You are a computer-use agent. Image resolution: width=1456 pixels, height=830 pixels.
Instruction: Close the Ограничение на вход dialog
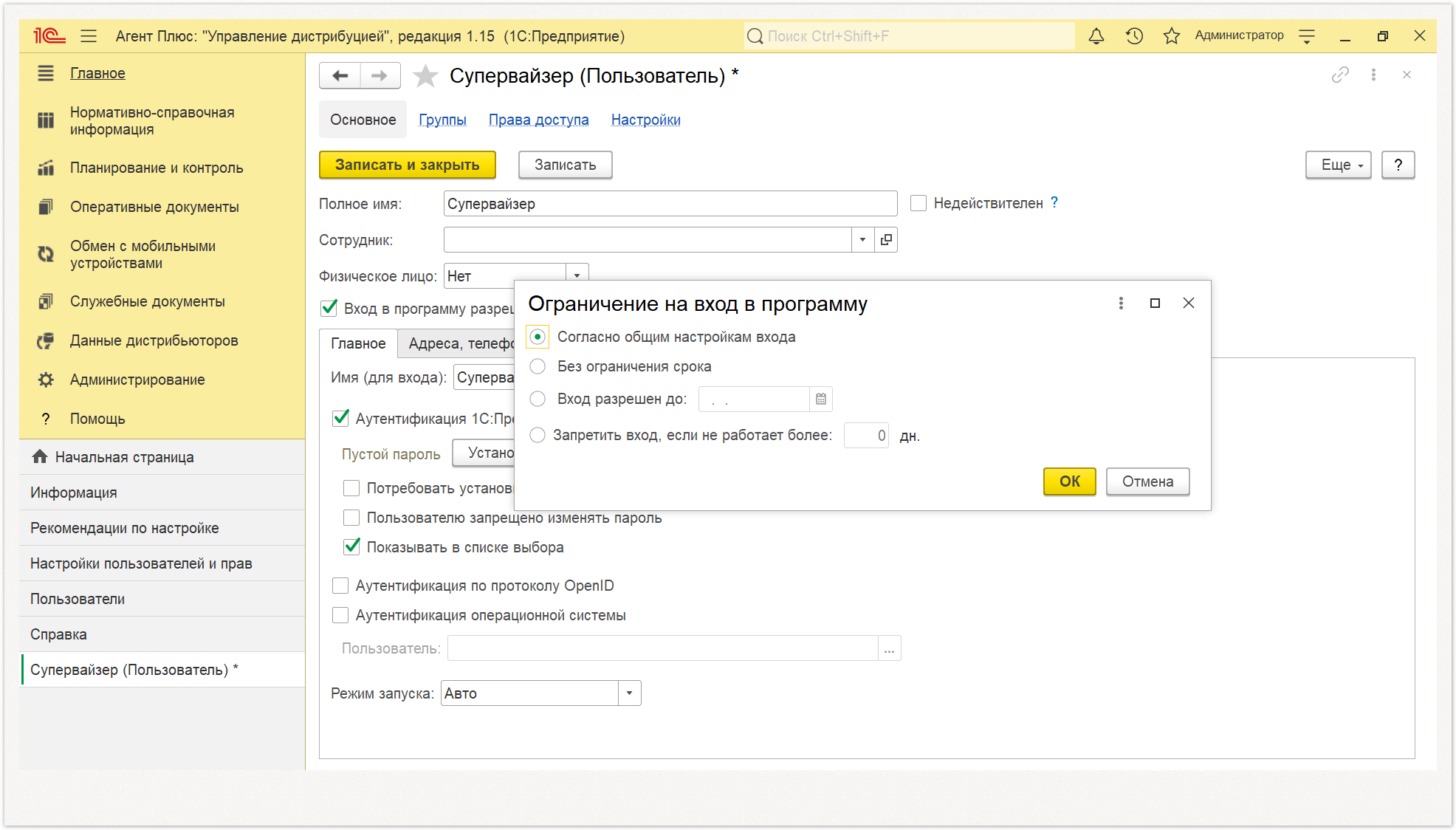click(1189, 303)
